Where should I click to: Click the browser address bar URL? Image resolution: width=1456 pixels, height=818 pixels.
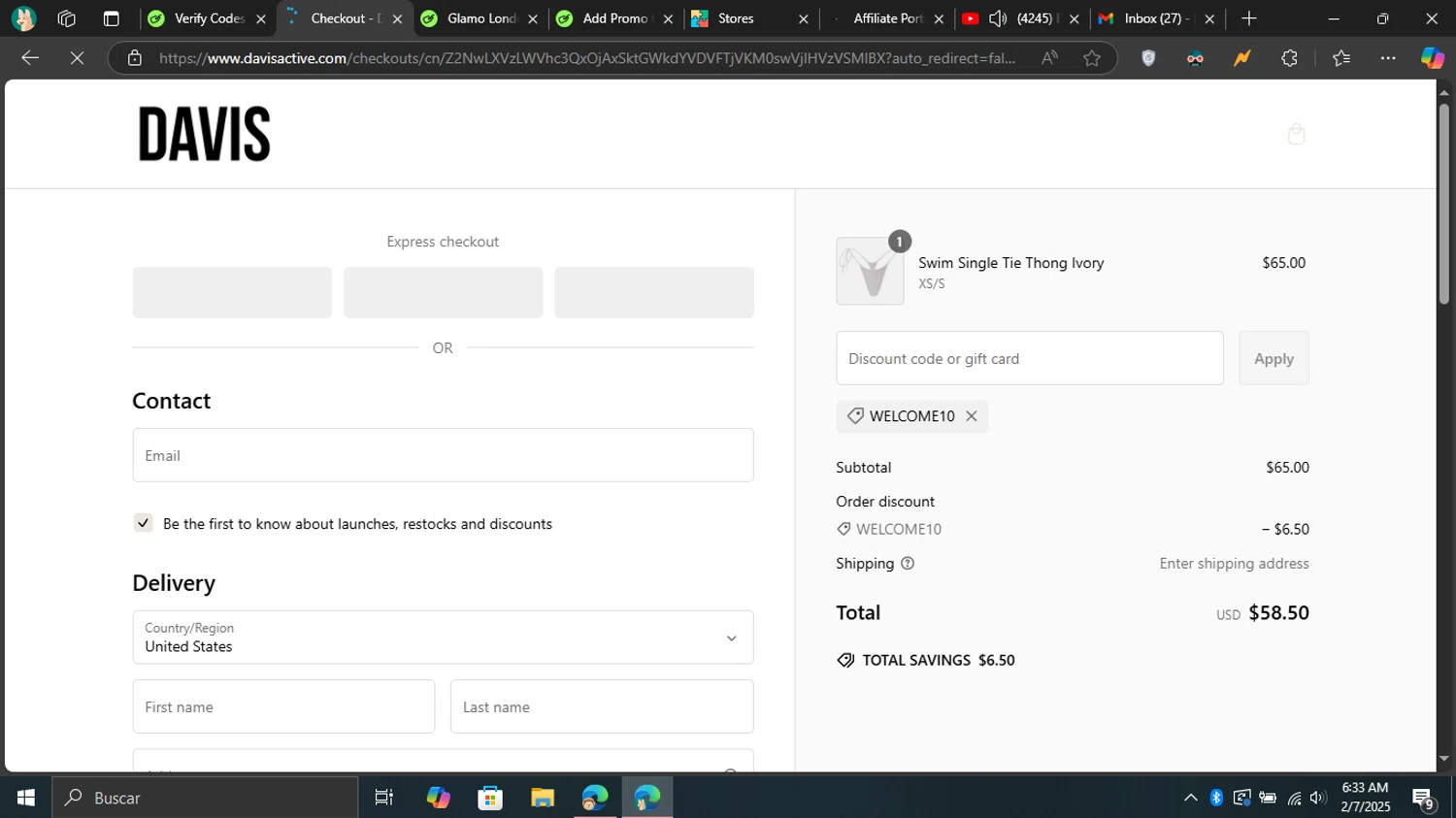[x=587, y=58]
